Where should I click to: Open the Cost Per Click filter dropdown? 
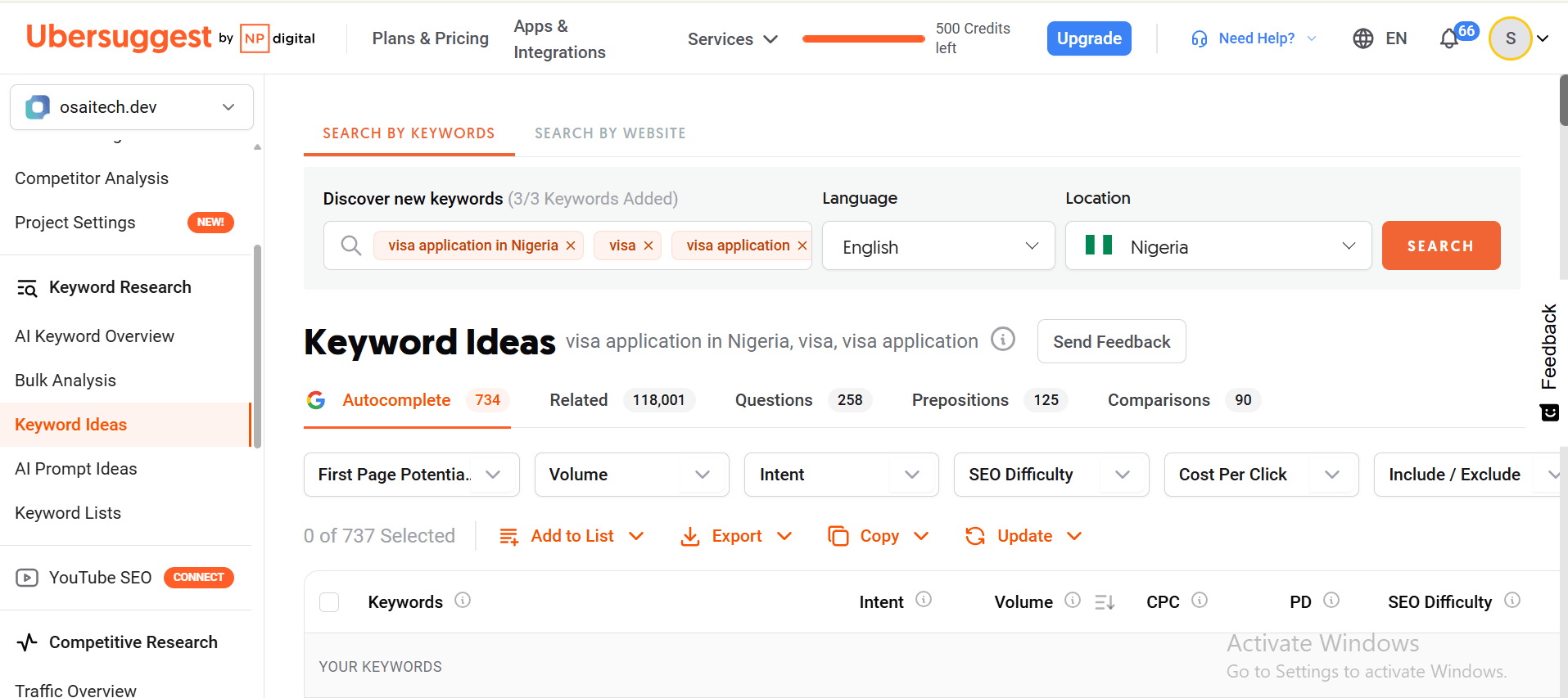point(1262,475)
